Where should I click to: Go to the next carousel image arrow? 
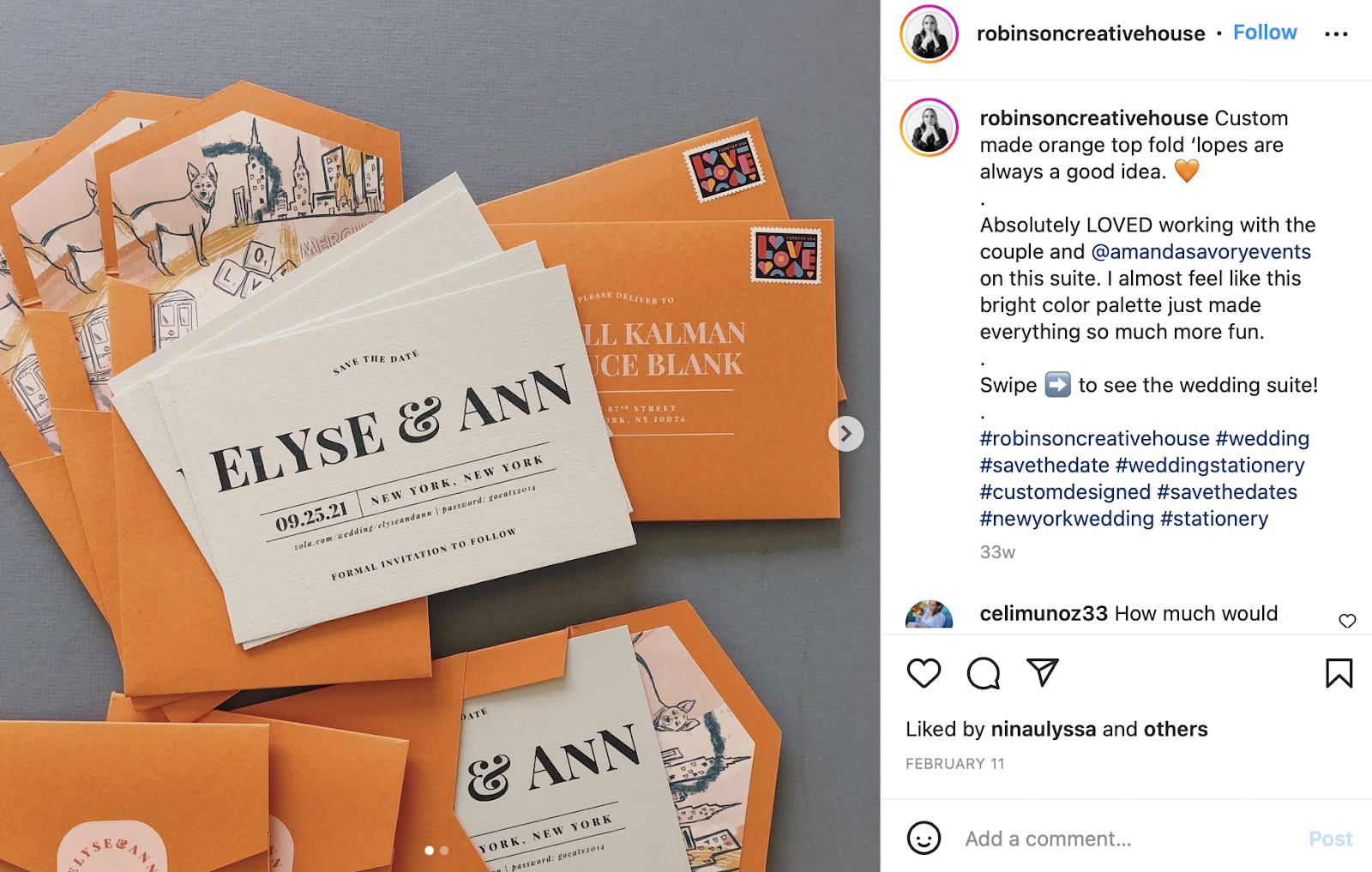(845, 434)
